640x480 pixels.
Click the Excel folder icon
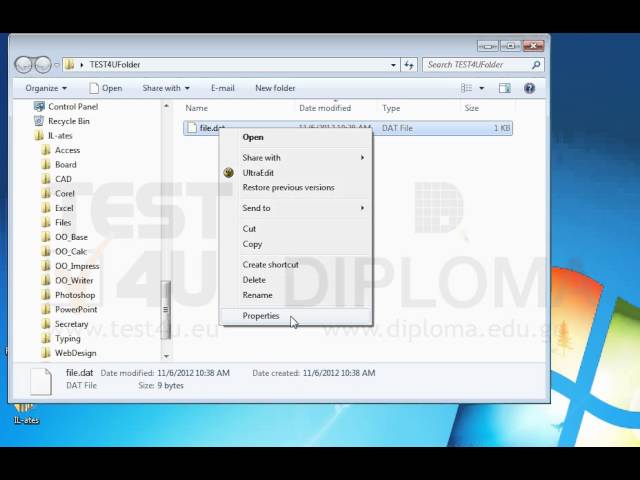[46, 208]
